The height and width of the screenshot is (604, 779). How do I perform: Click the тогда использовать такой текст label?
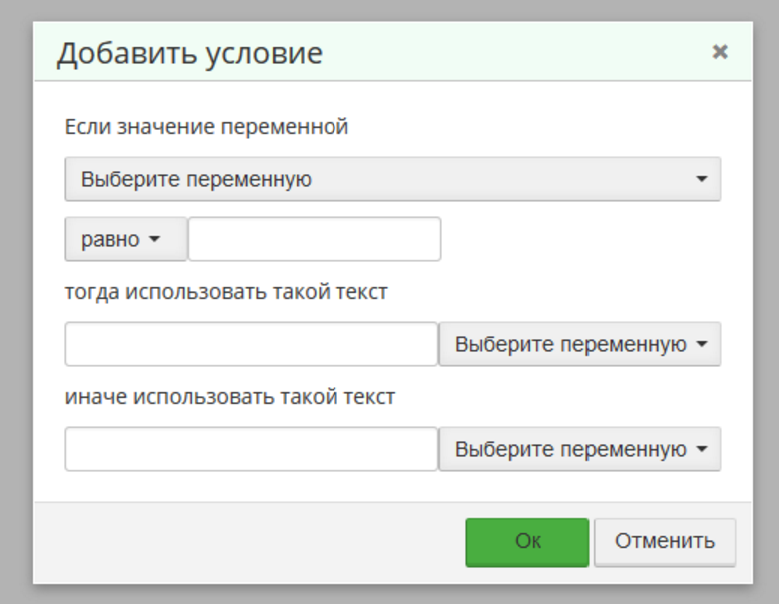(226, 292)
